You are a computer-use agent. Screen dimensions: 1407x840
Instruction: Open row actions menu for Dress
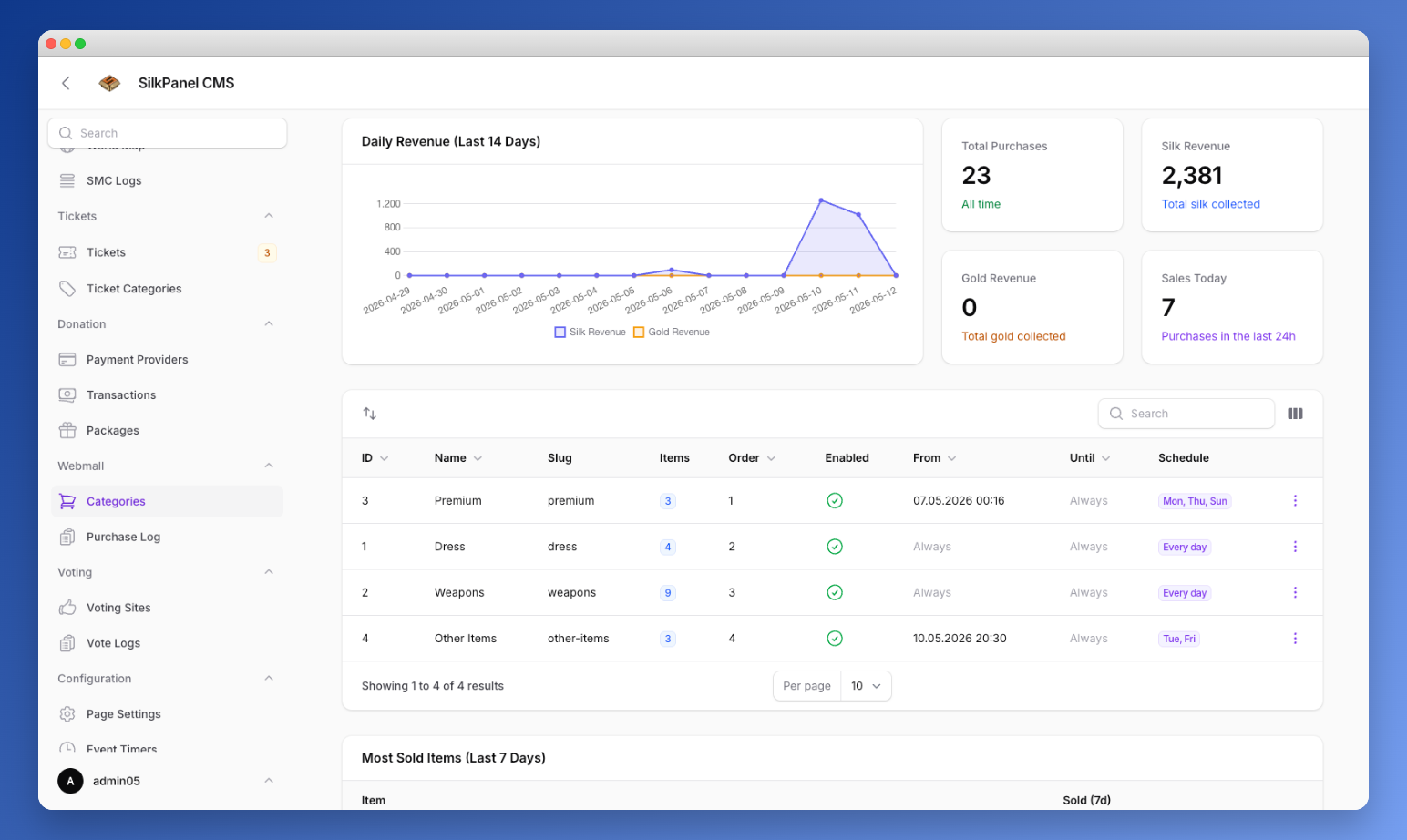[x=1295, y=547]
